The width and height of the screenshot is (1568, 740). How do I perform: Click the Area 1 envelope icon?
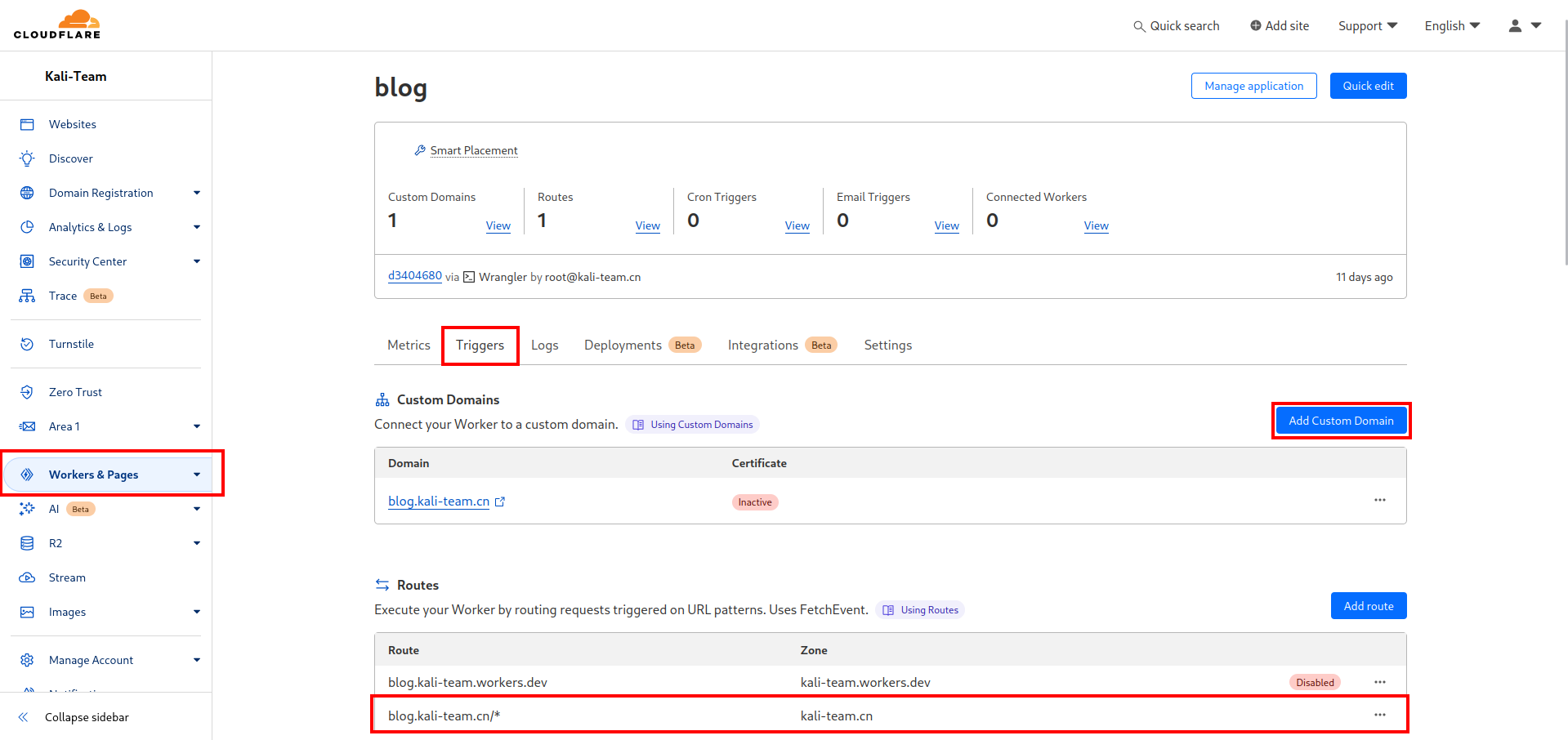(27, 426)
